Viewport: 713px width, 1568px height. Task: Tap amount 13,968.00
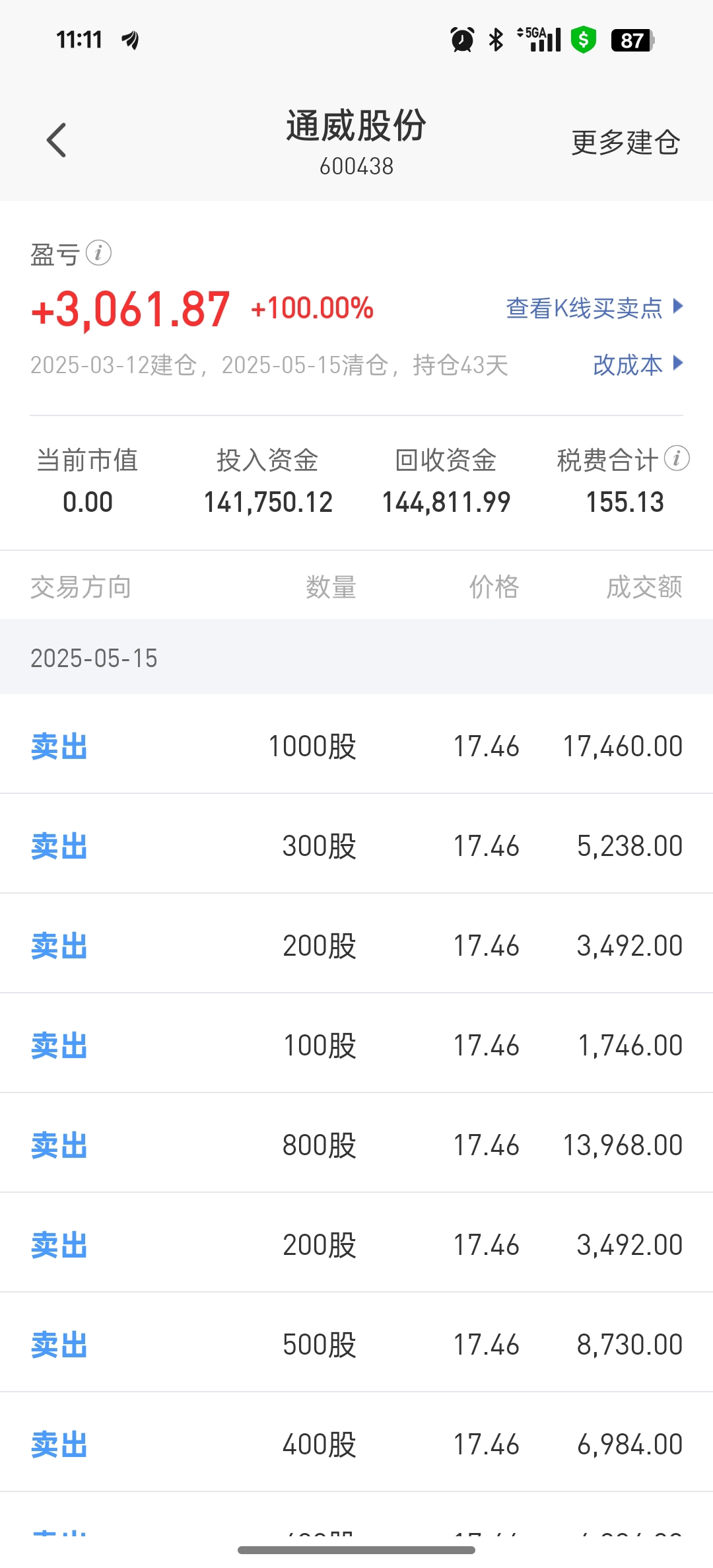tap(623, 1145)
